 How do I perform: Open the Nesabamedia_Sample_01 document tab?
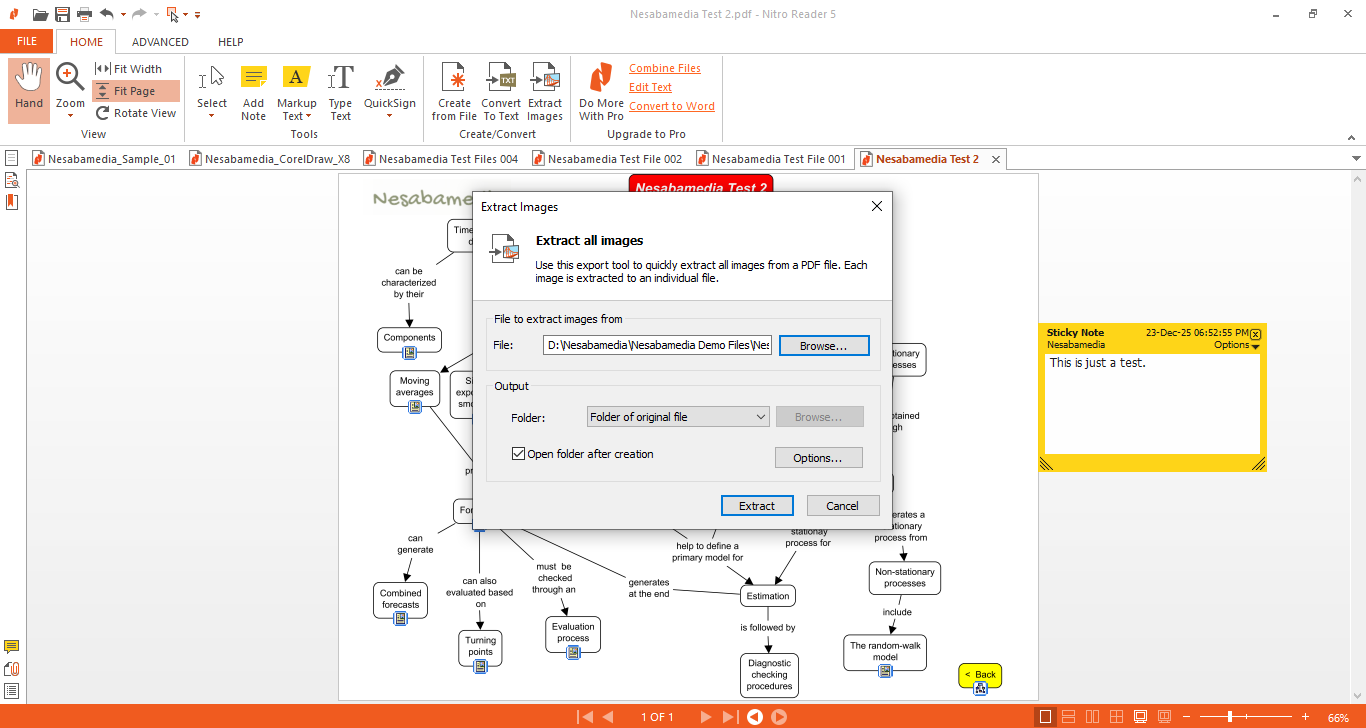tap(105, 159)
